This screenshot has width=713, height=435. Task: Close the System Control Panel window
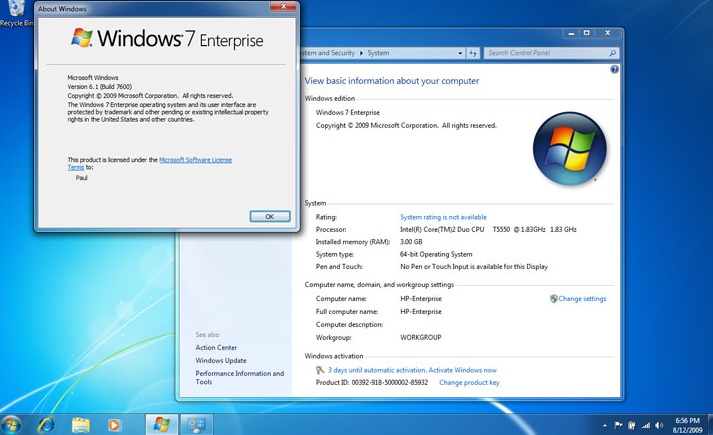click(608, 33)
